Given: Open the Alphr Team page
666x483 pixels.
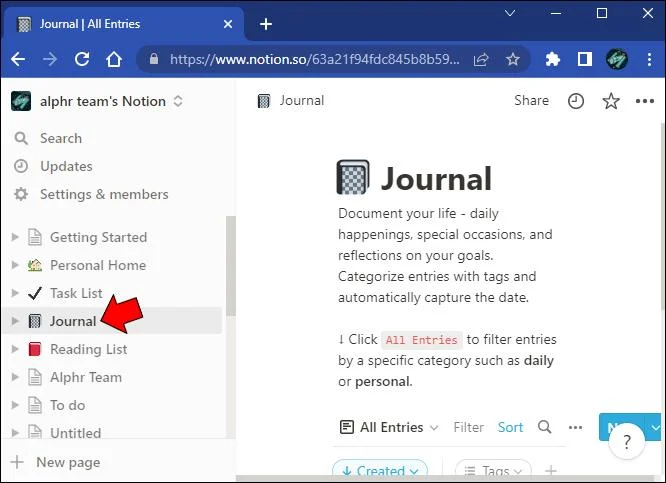Looking at the screenshot, I should 86,377.
